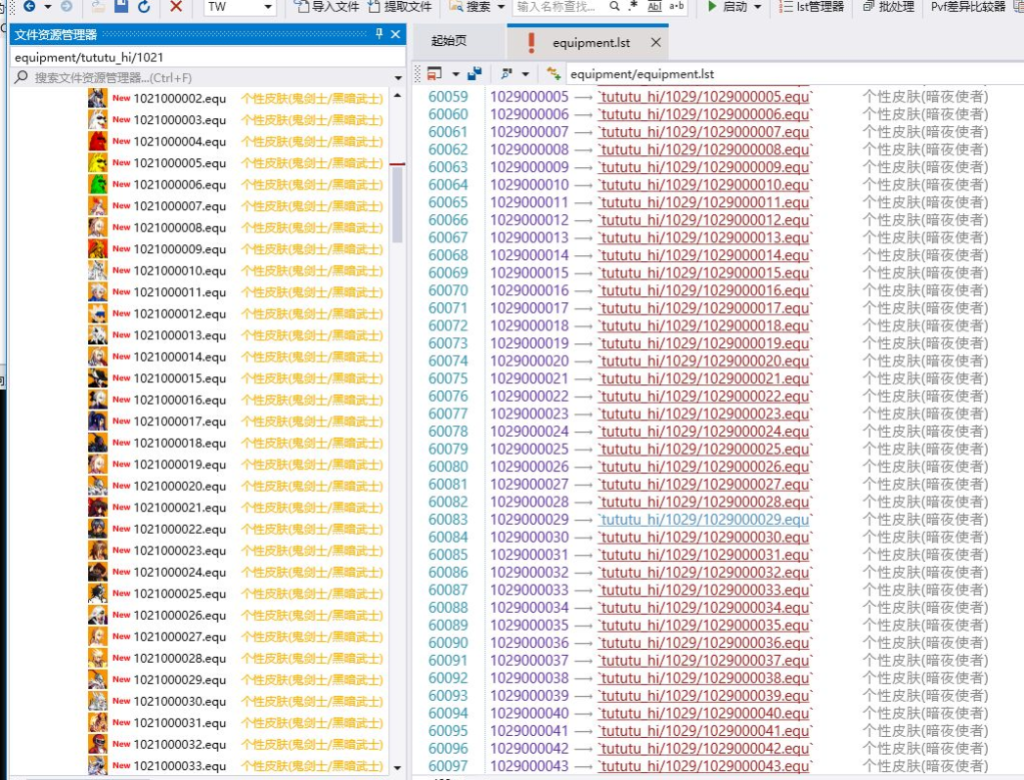Image resolution: width=1024 pixels, height=780 pixels.
Task: Select the equipment.lst tab
Action: coord(591,43)
